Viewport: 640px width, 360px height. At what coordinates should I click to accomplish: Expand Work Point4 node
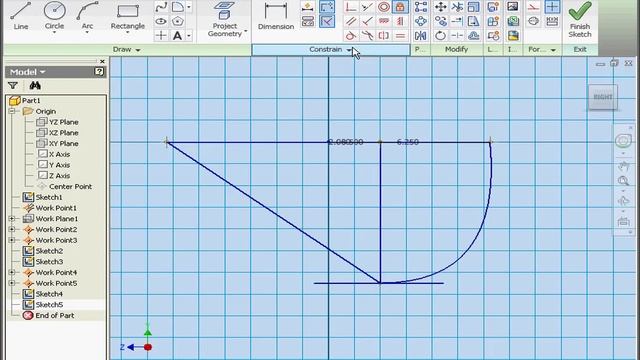tap(12, 272)
